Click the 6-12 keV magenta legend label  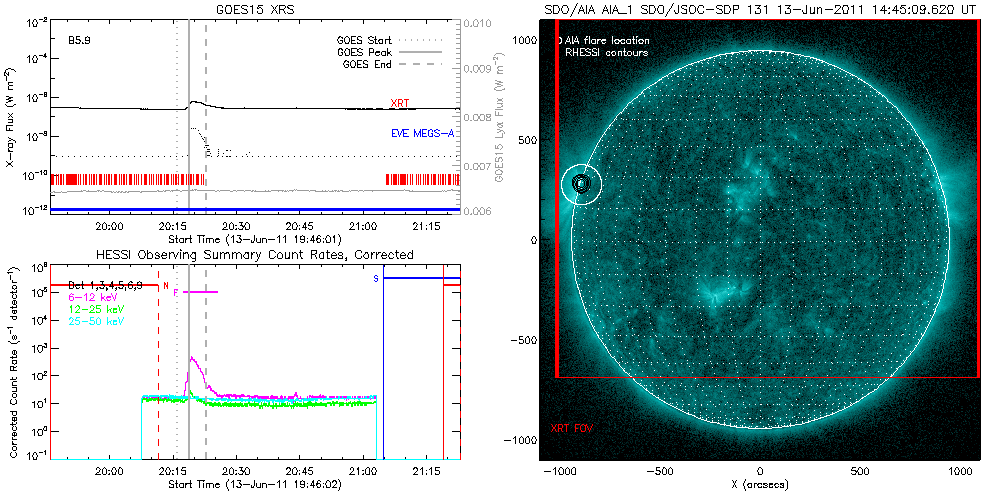[92, 297]
